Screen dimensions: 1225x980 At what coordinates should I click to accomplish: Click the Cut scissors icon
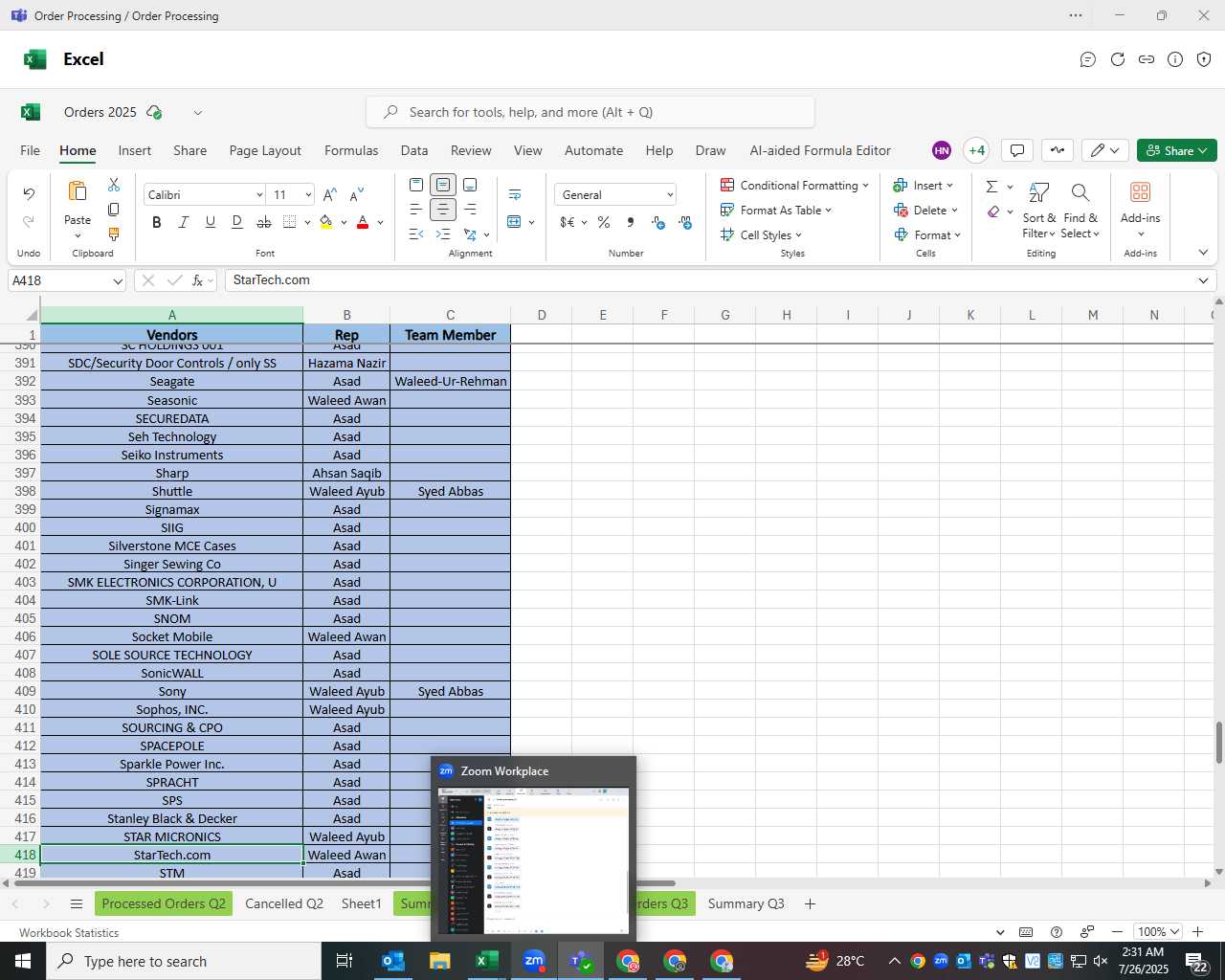tap(114, 185)
